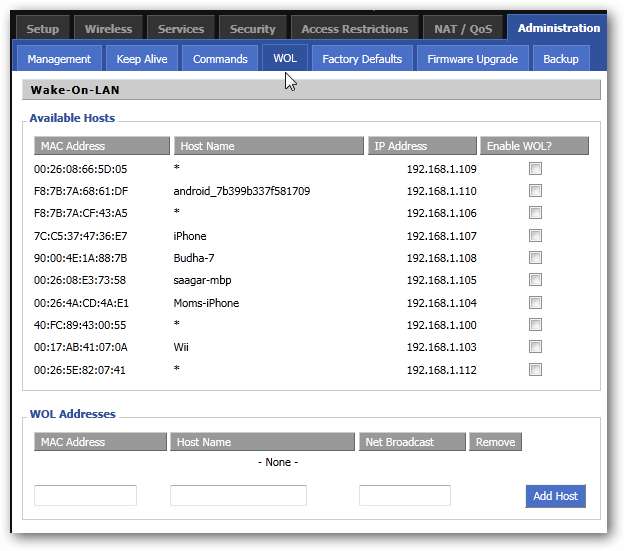The image size is (625, 551).
Task: Click the MAC Address input field
Action: [x=85, y=496]
